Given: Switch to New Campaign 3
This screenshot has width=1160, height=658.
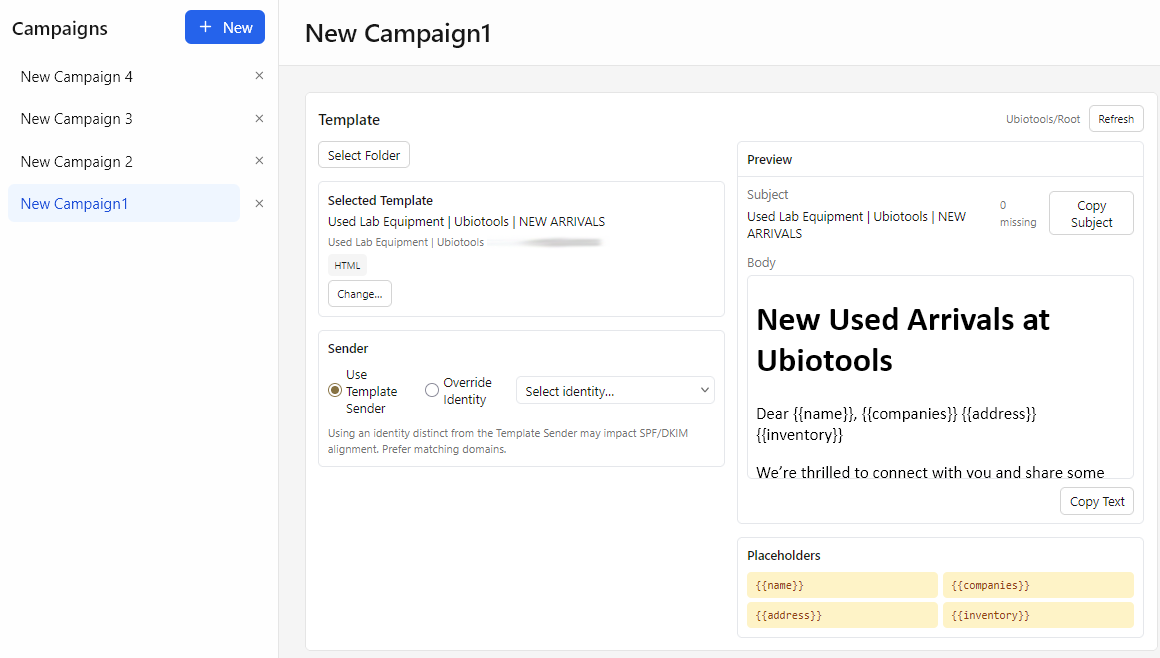Looking at the screenshot, I should tap(77, 119).
